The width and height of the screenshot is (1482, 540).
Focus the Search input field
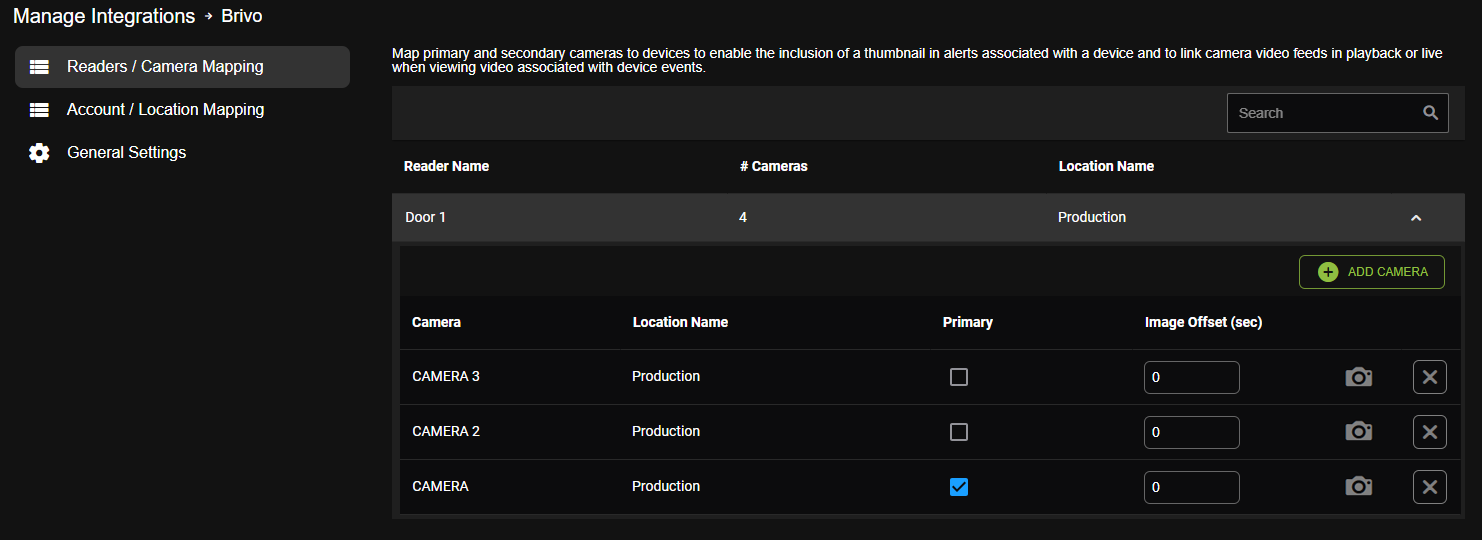(x=1338, y=113)
